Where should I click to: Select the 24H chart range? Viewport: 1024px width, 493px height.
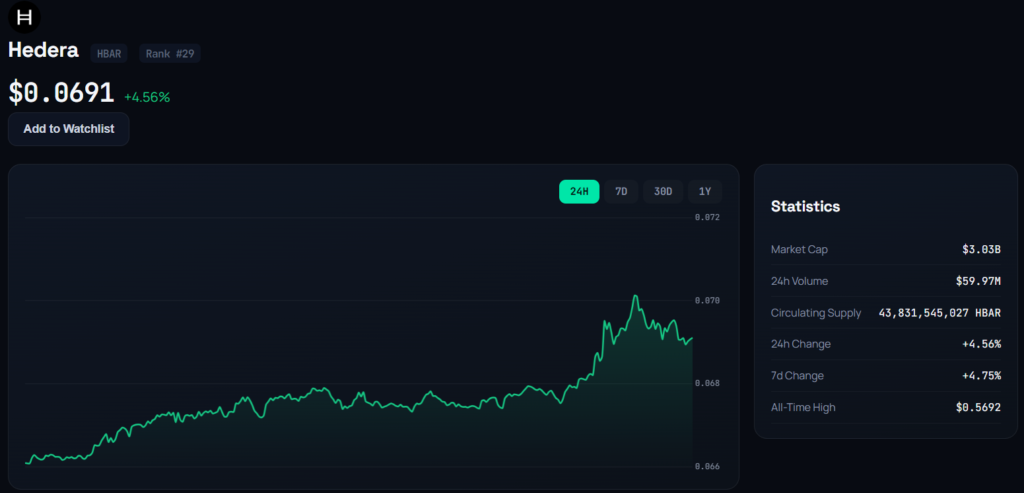(579, 191)
